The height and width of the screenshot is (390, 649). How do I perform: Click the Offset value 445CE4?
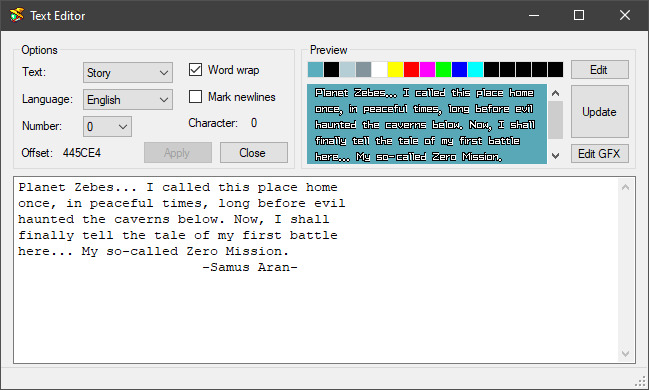pos(82,153)
